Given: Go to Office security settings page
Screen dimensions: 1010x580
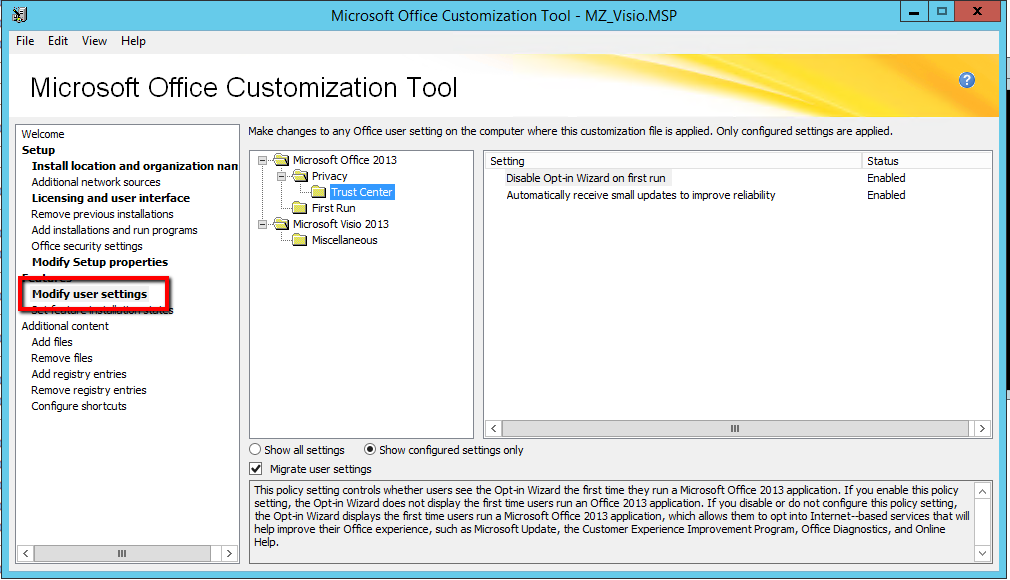Looking at the screenshot, I should point(87,246).
